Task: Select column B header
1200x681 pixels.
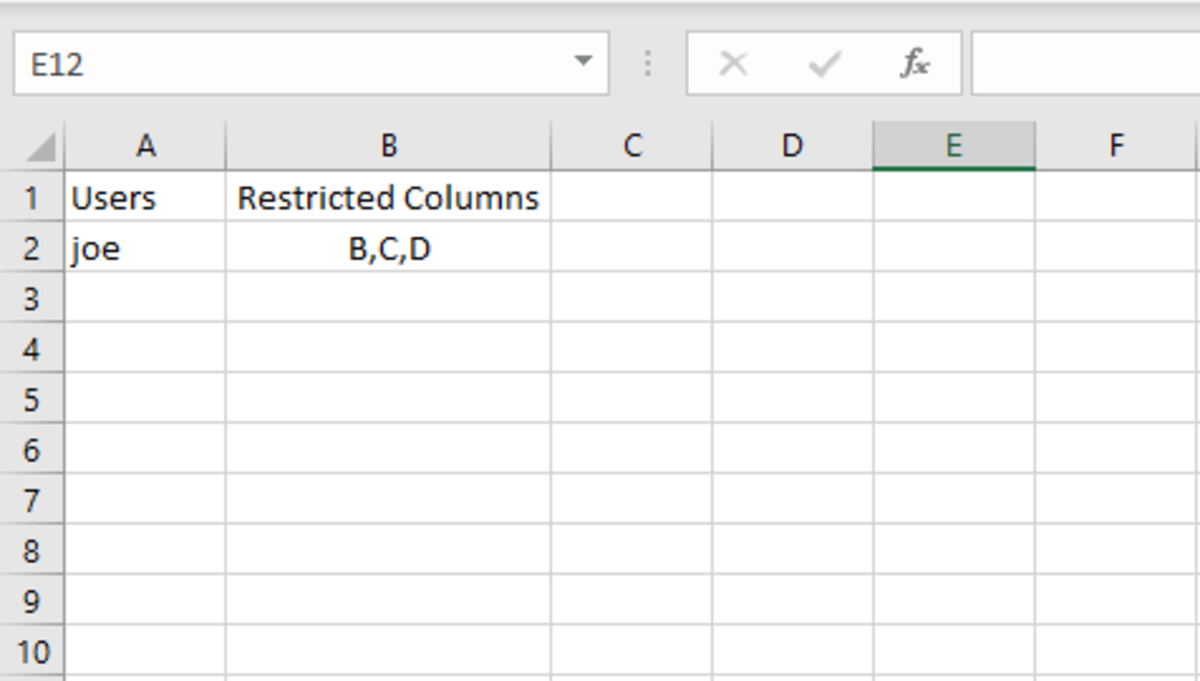Action: pyautogui.click(x=388, y=146)
